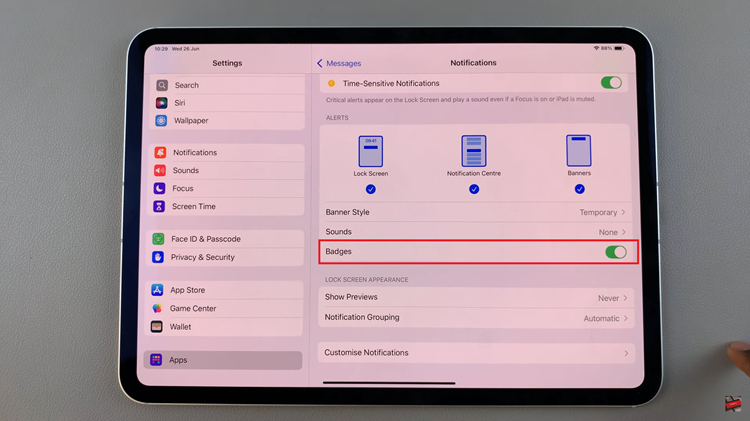The height and width of the screenshot is (421, 750).
Task: Tap the Privacy & Security hand icon
Action: point(158,257)
